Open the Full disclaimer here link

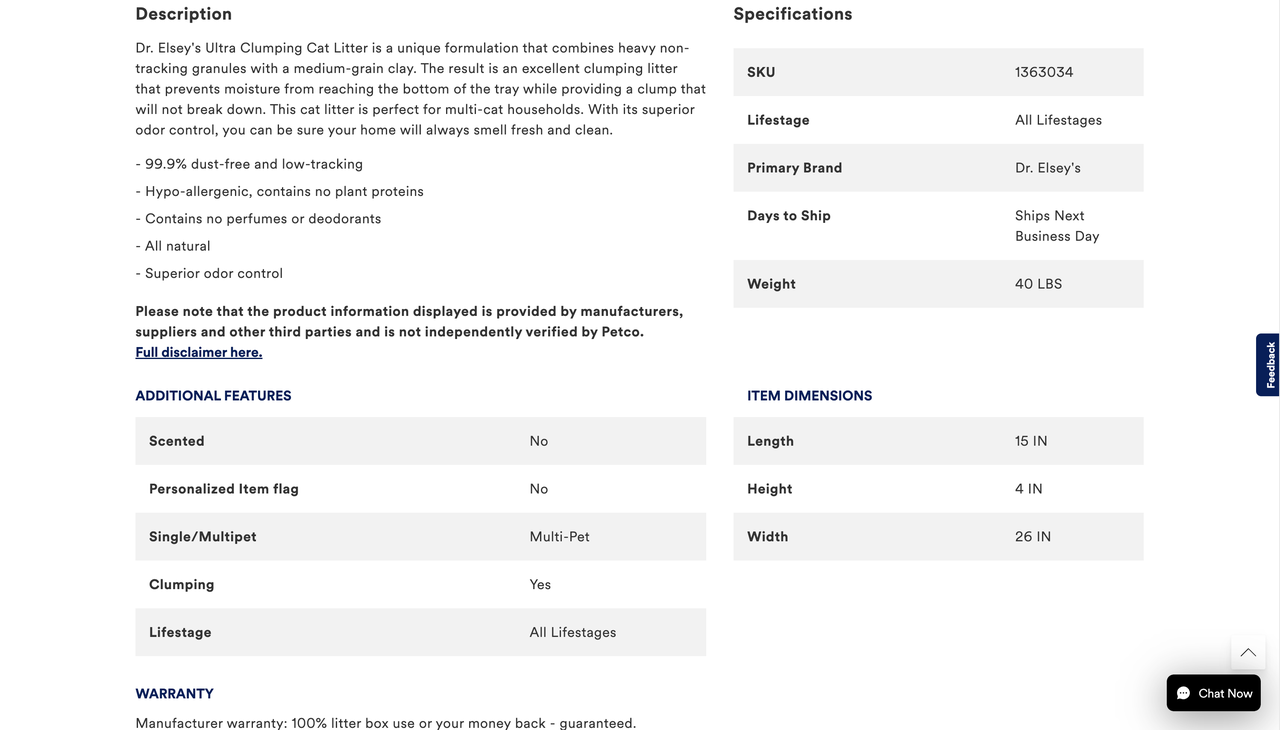coord(199,352)
